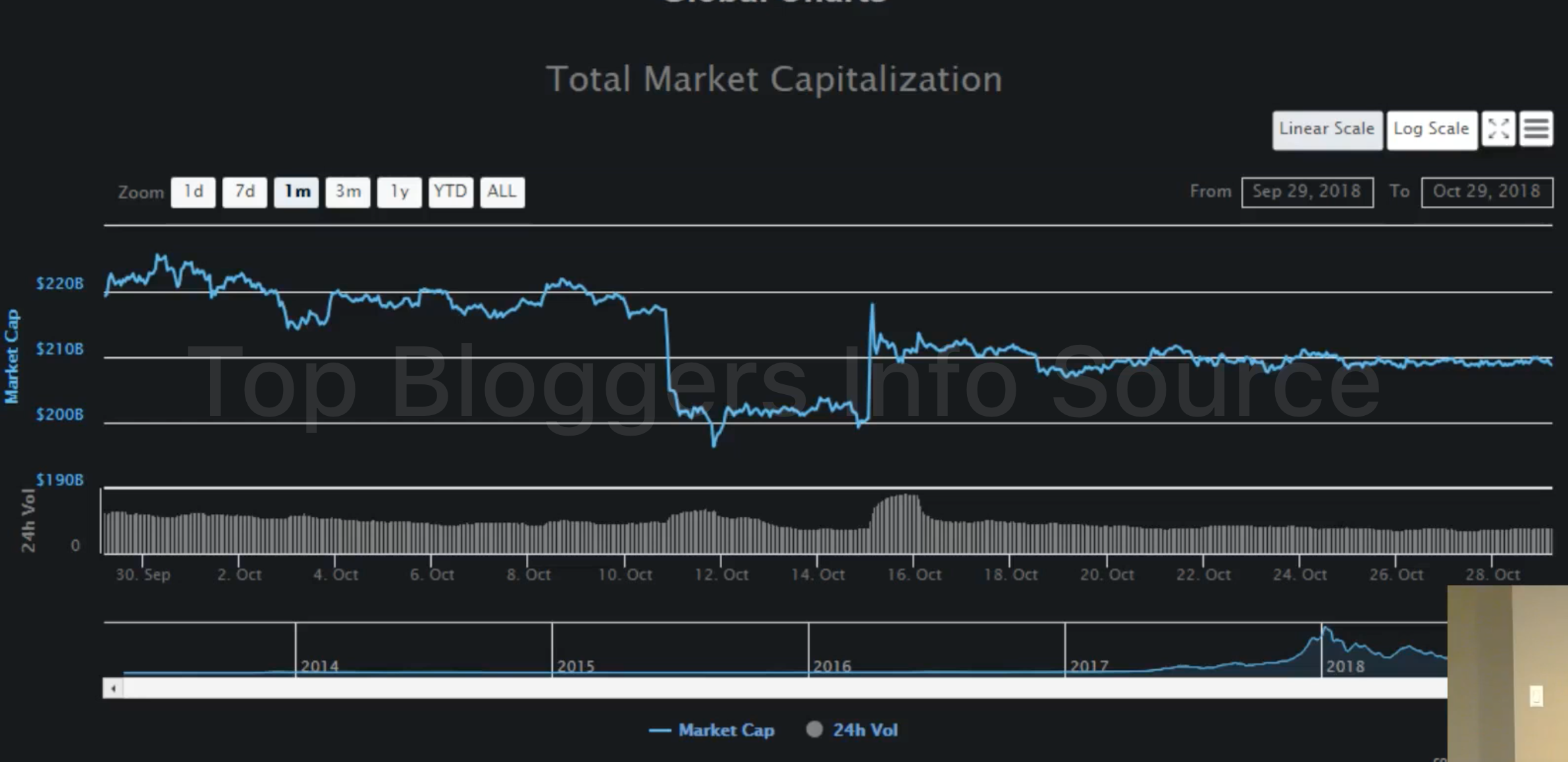
Task: Toggle Market Cap series in legend
Action: (725, 730)
